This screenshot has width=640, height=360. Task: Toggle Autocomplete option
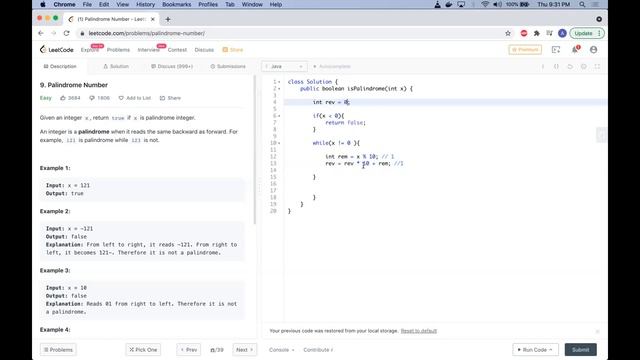tap(332, 67)
